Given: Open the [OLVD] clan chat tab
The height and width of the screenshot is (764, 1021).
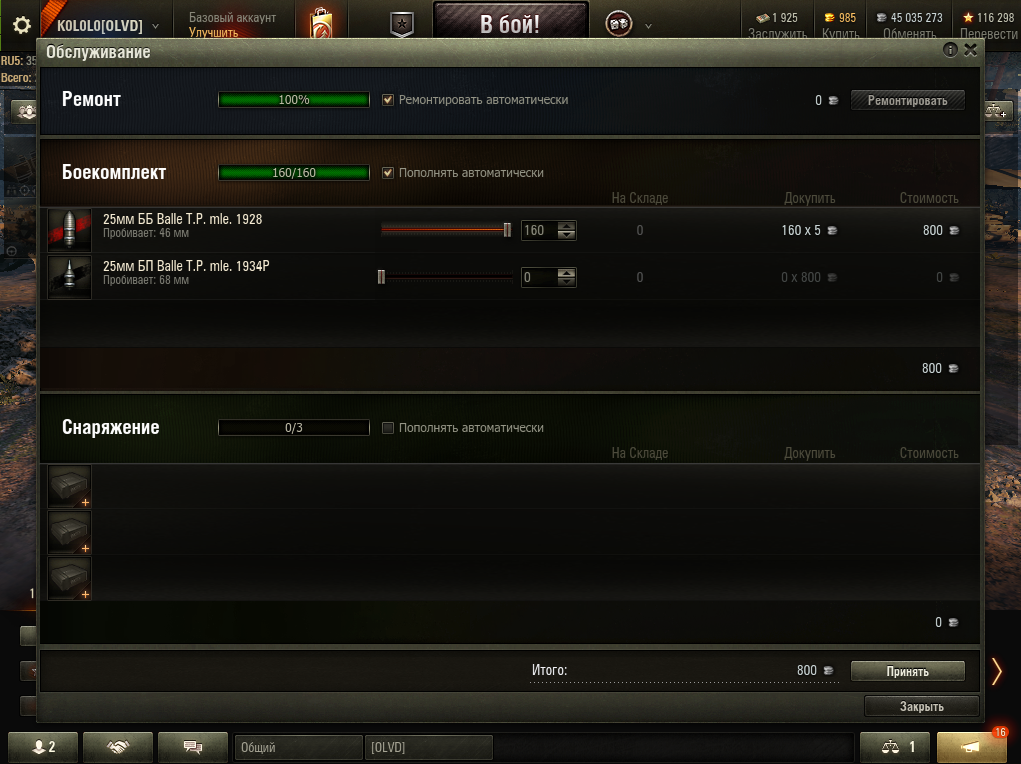Looking at the screenshot, I should (429, 747).
